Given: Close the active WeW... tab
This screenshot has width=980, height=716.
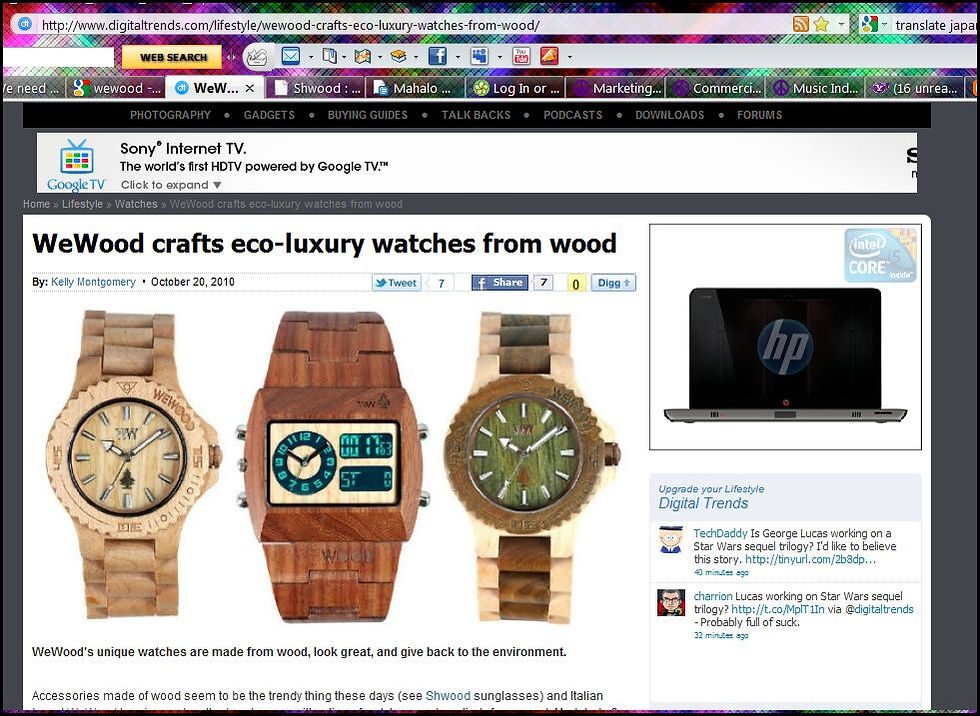Looking at the screenshot, I should click(249, 88).
